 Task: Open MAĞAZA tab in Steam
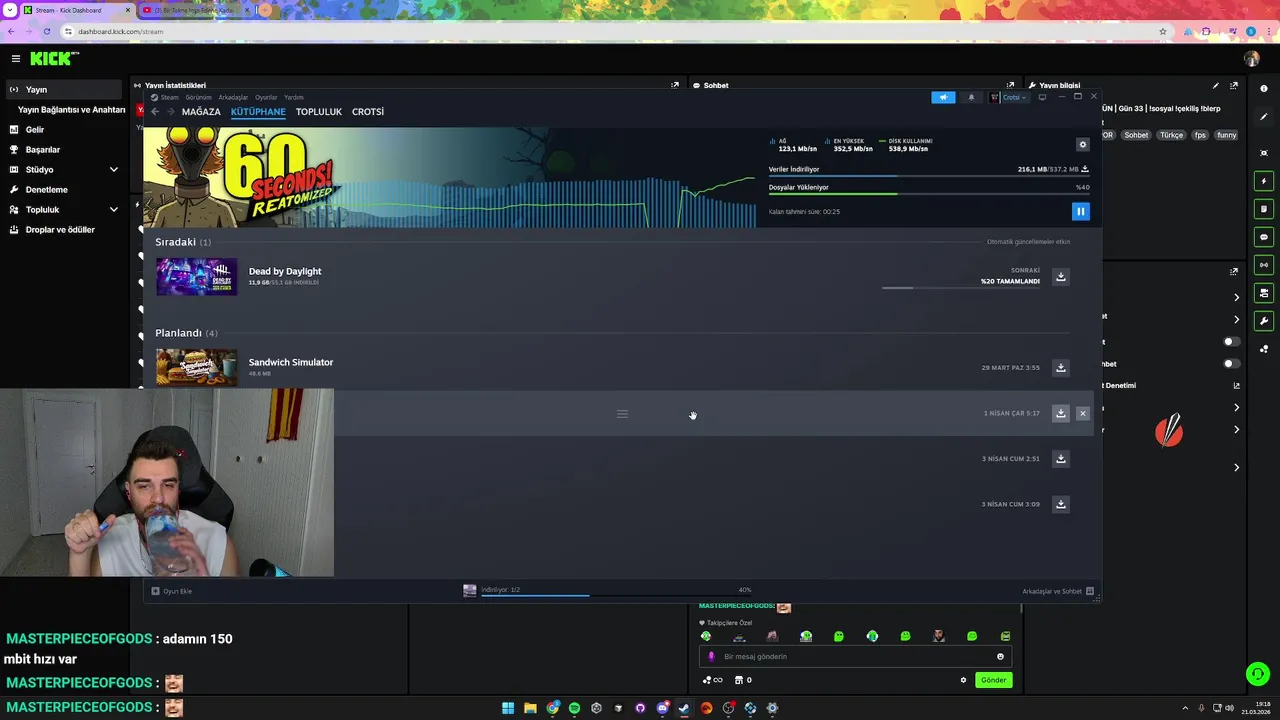click(201, 112)
